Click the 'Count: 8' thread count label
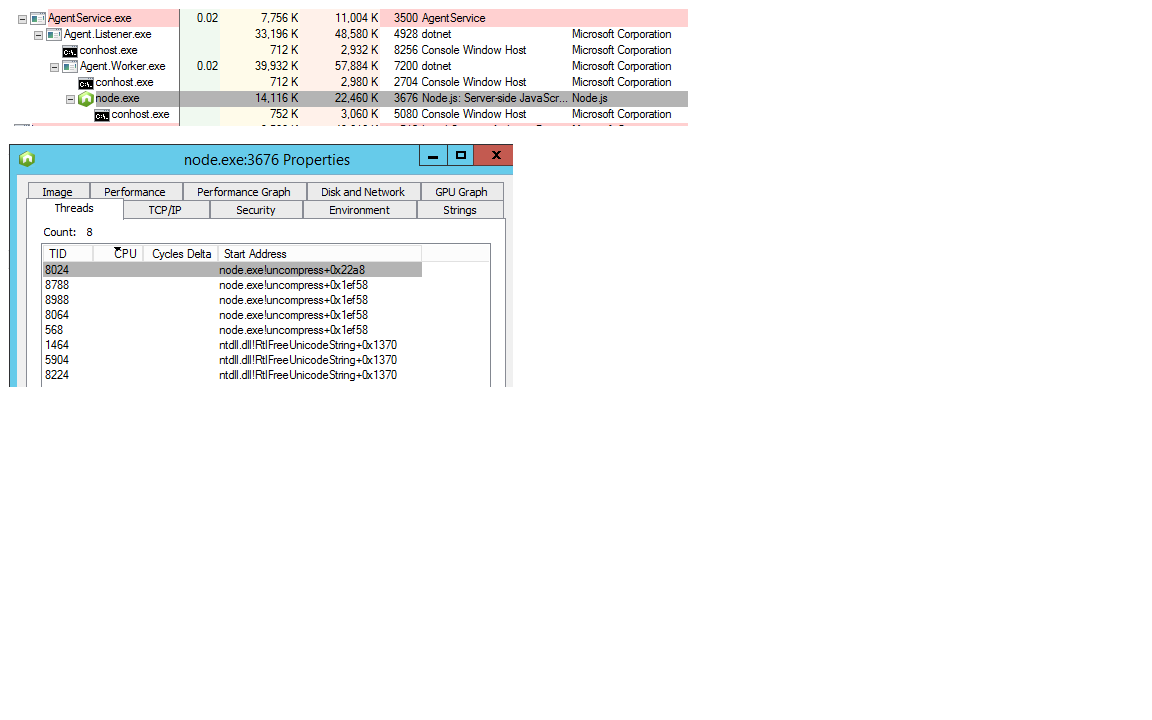The width and height of the screenshot is (1152, 720). pyautogui.click(x=68, y=232)
